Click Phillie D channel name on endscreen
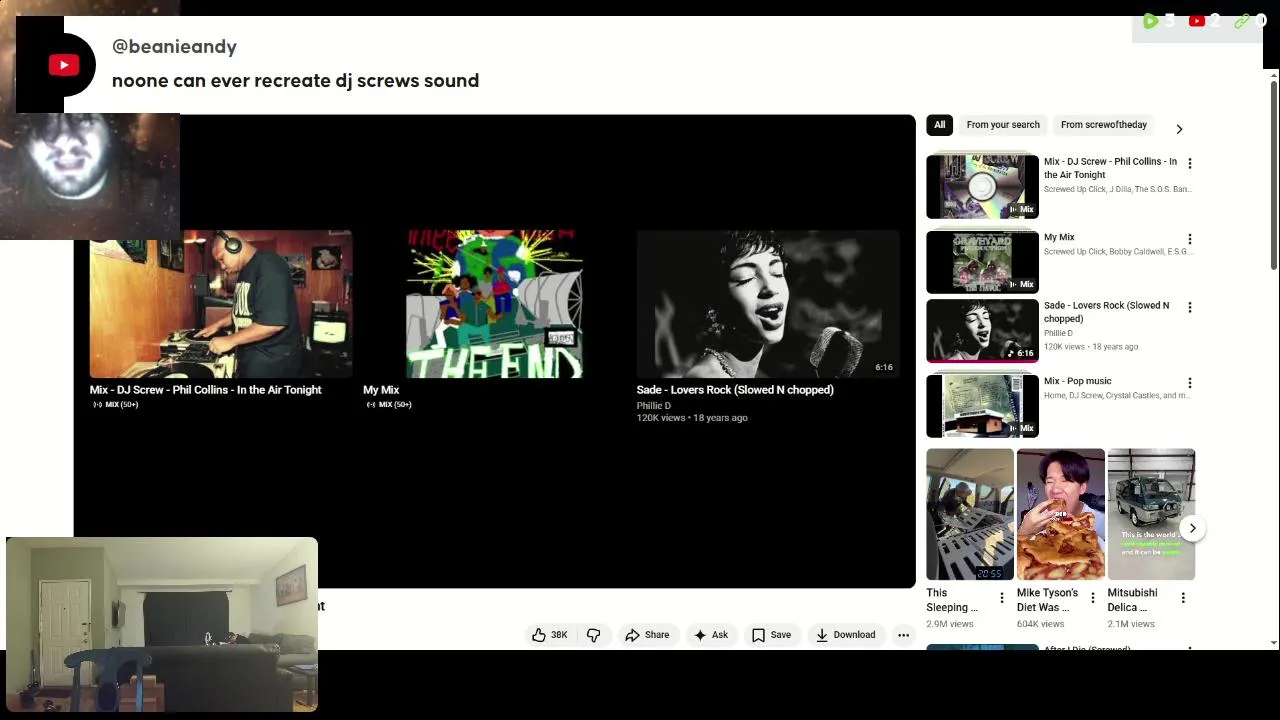 tap(654, 406)
